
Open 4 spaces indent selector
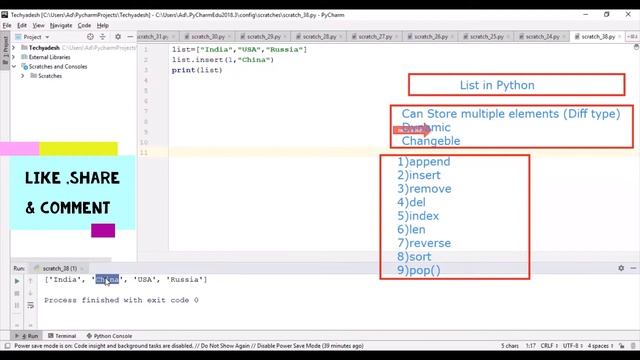tap(600, 346)
